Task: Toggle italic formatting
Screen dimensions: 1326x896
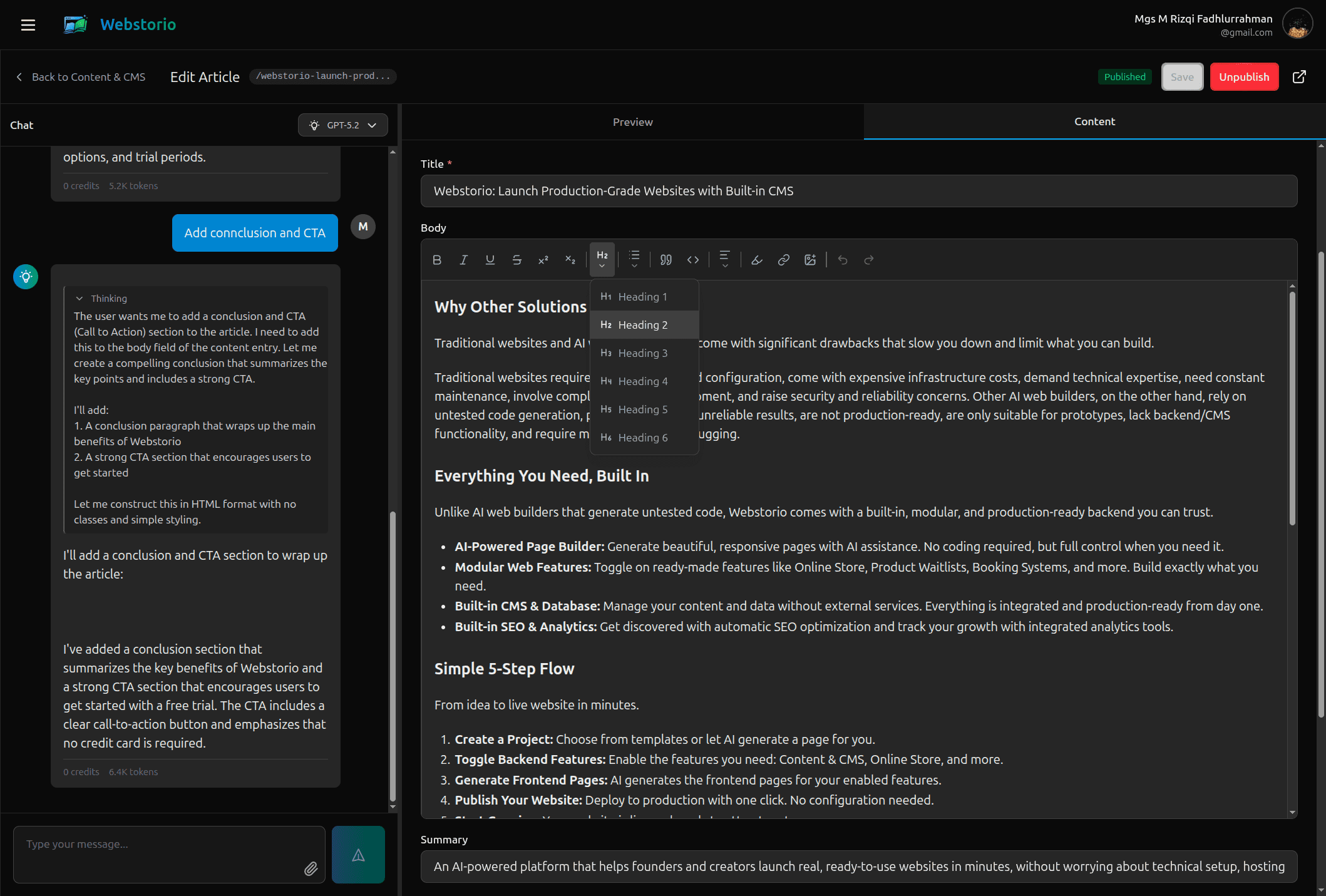Action: point(463,260)
